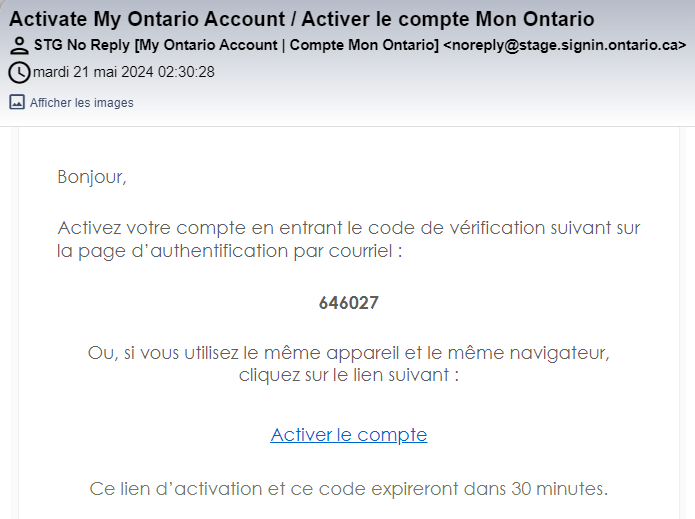695x519 pixels.
Task: Click Activer le compte Mon Ontario in subject
Action: 448,19
